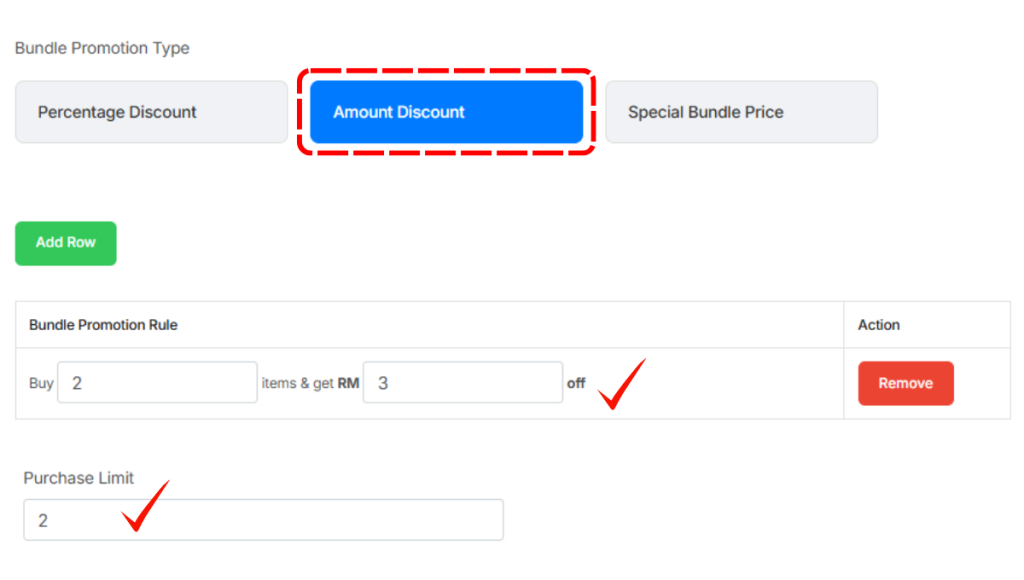Remove the bundle promotion rule row
The height and width of the screenshot is (580, 1024).
click(905, 383)
